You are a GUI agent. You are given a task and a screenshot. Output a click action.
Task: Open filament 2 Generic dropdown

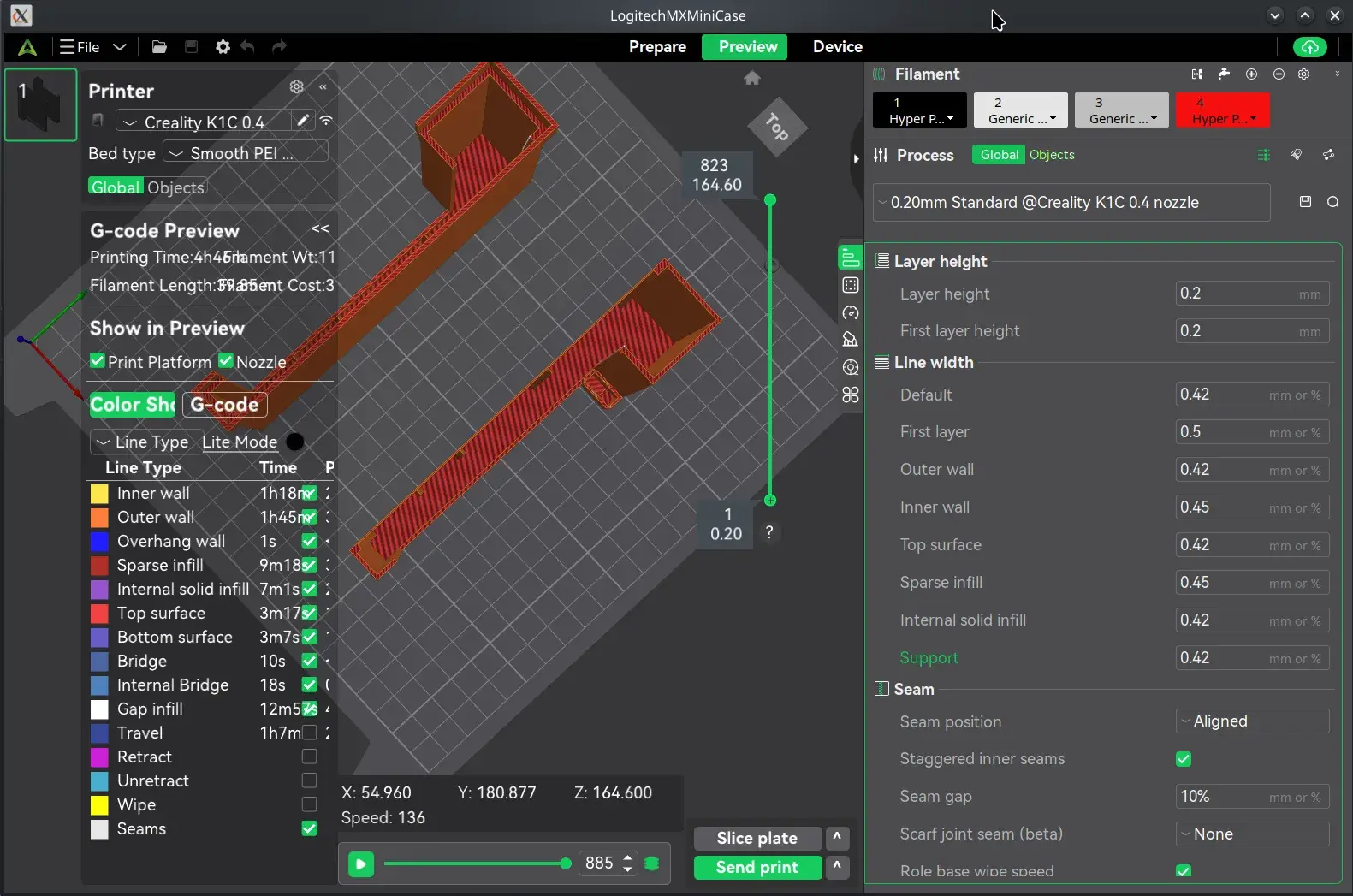[x=1021, y=110]
